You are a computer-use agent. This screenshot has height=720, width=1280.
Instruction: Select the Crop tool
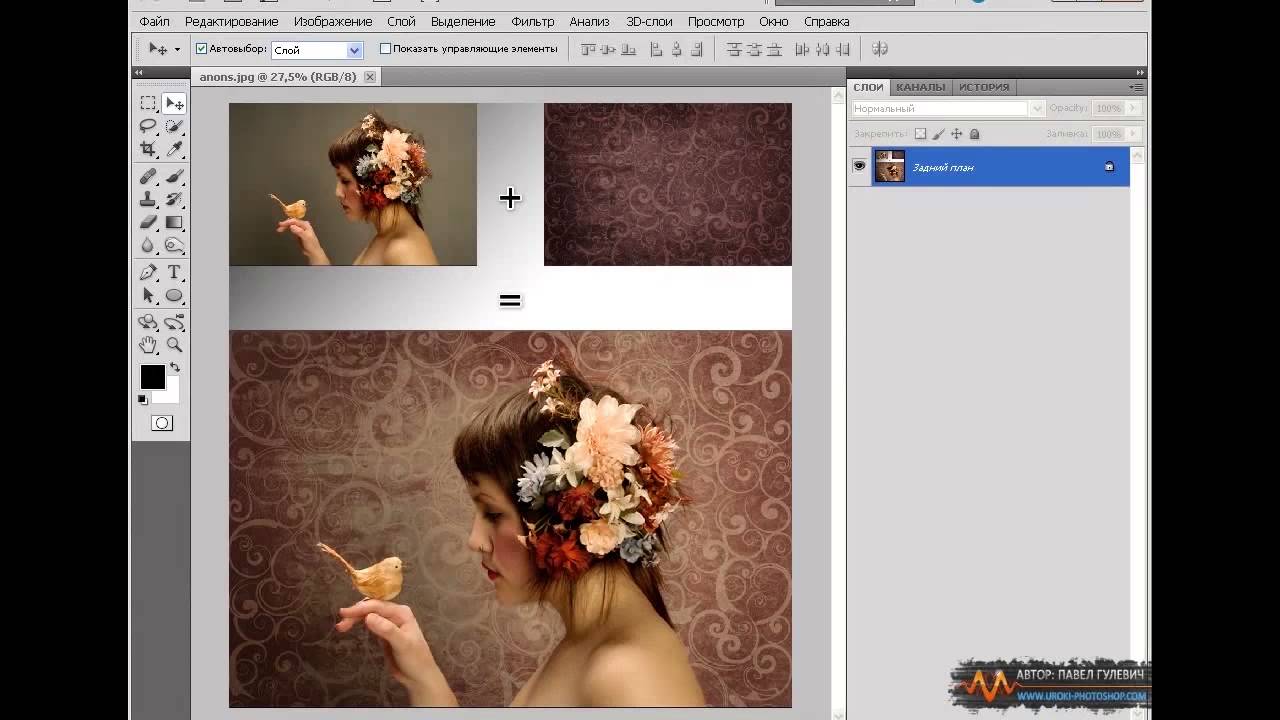pyautogui.click(x=148, y=149)
